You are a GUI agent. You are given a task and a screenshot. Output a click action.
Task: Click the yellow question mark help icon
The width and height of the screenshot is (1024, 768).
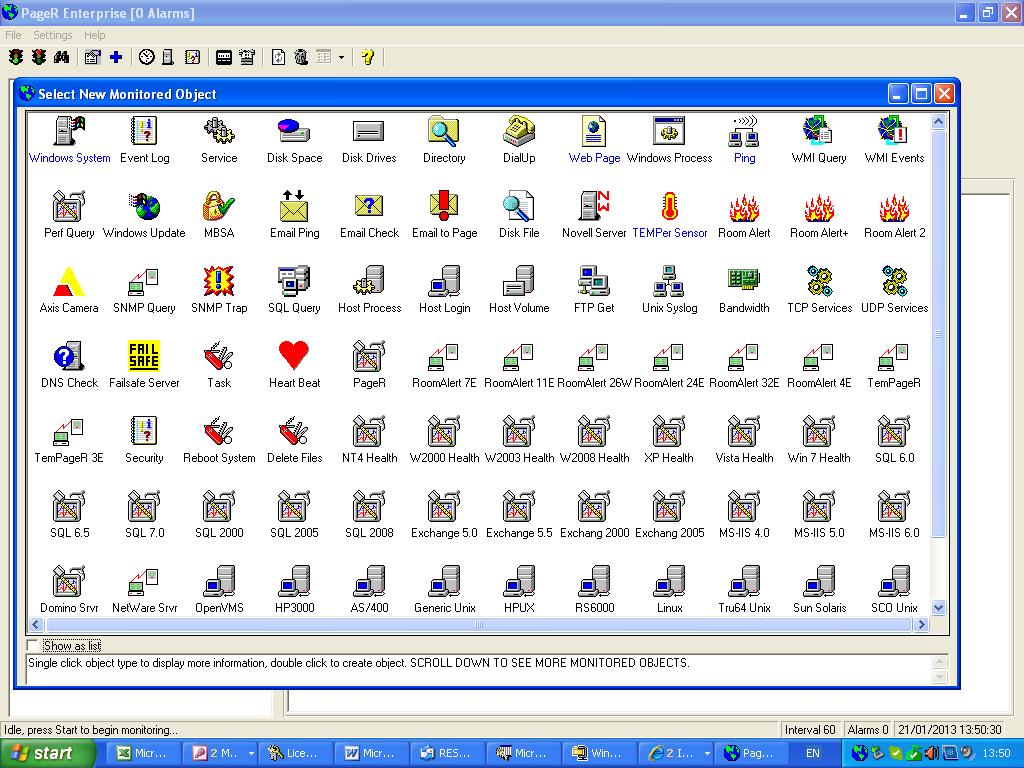point(368,57)
